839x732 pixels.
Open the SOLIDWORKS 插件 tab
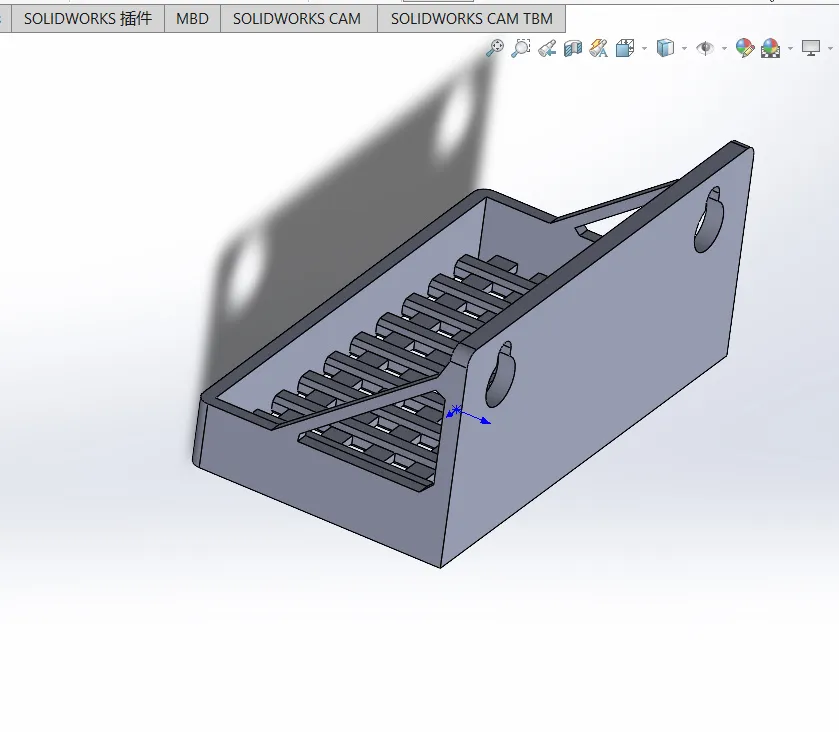click(x=88, y=19)
